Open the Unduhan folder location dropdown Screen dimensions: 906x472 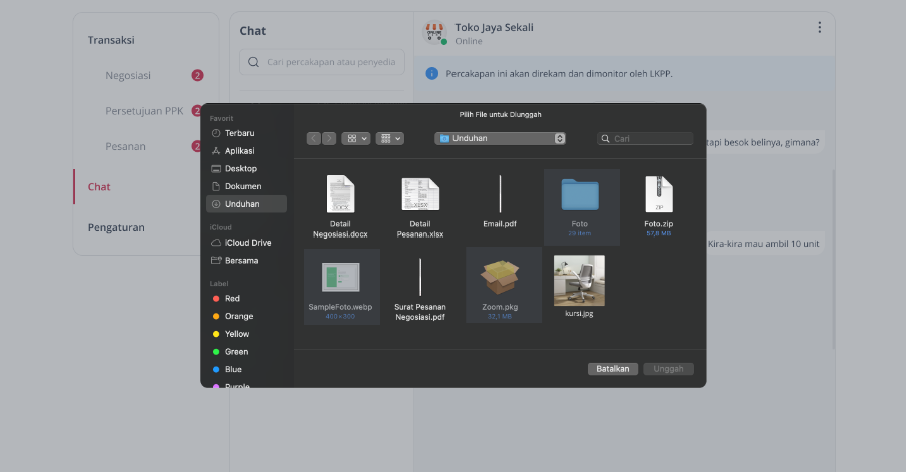coord(500,139)
